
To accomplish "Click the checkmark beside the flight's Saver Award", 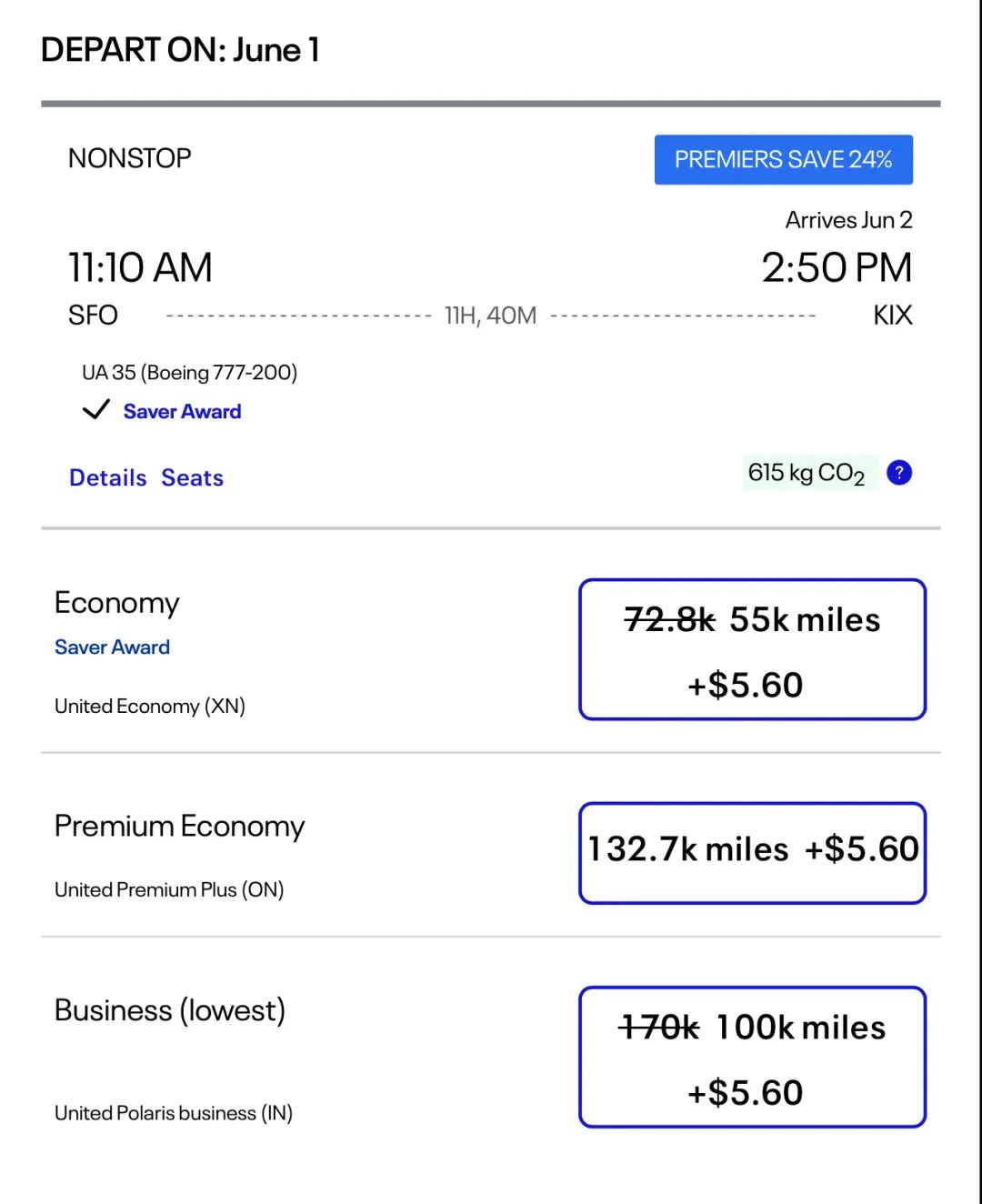I will click(x=96, y=410).
